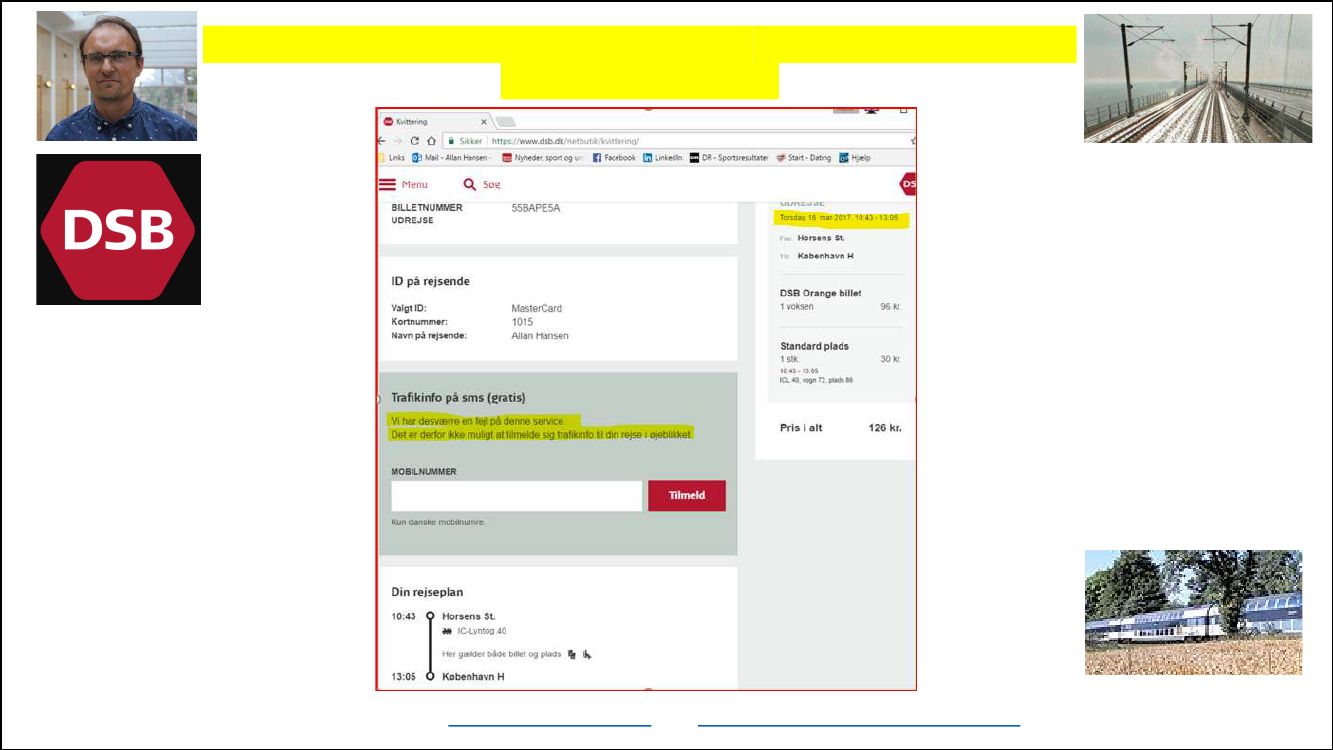This screenshot has height=750, width=1333.
Task: Click the browser back arrow
Action: 380,141
